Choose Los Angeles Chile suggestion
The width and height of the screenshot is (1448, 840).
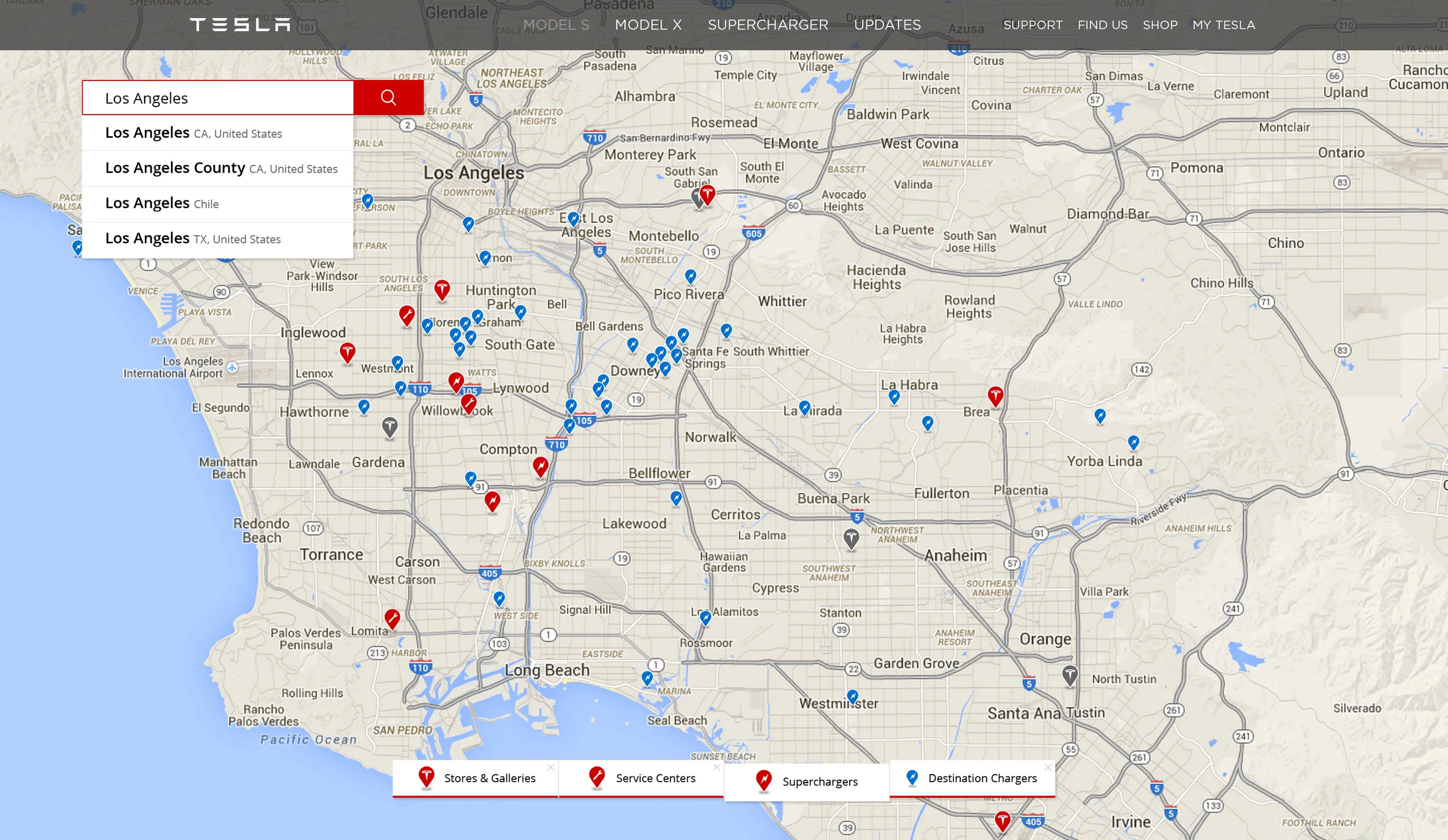[x=218, y=204]
